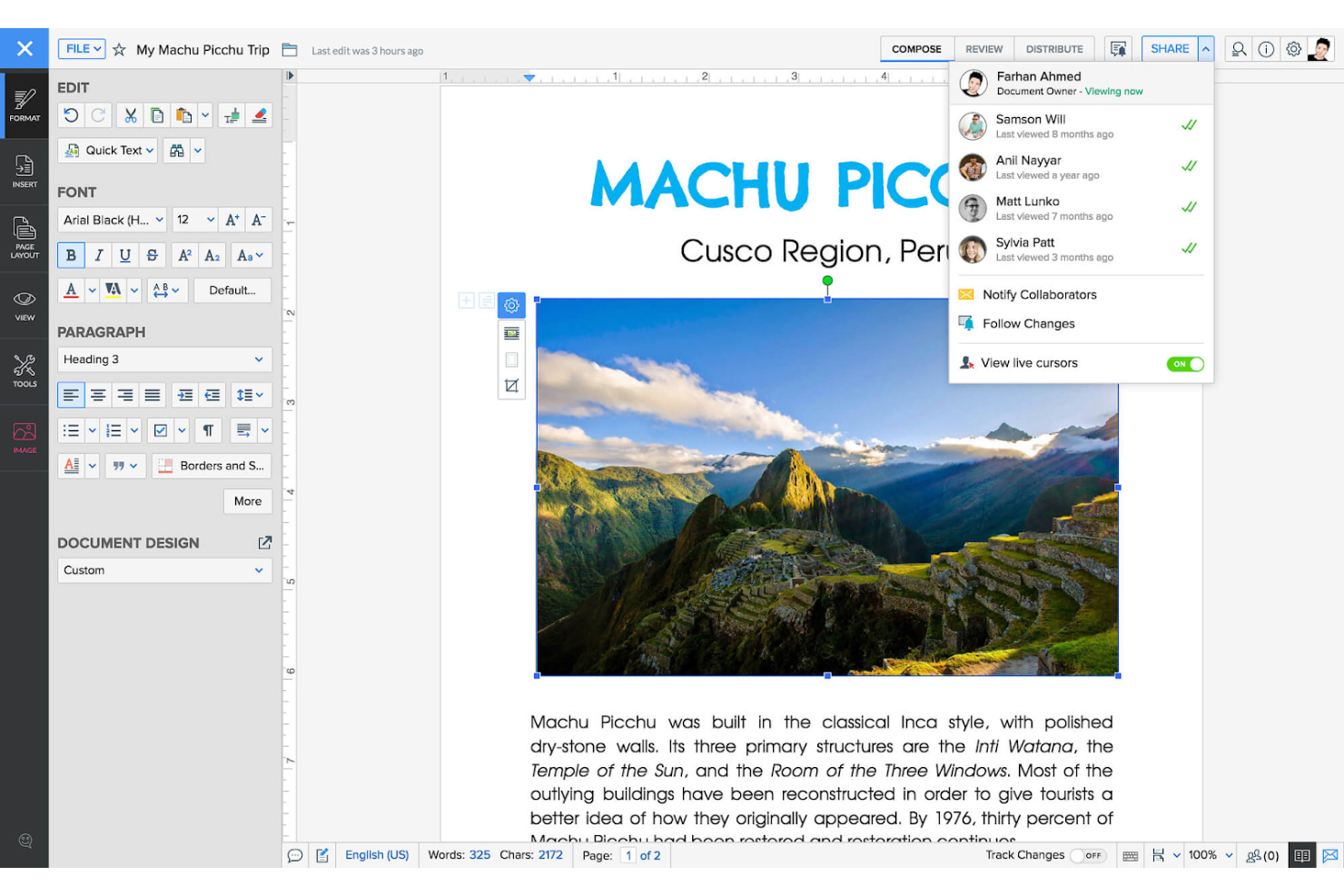This screenshot has height=896, width=1344.
Task: Open comments from the status bar
Action: (295, 854)
